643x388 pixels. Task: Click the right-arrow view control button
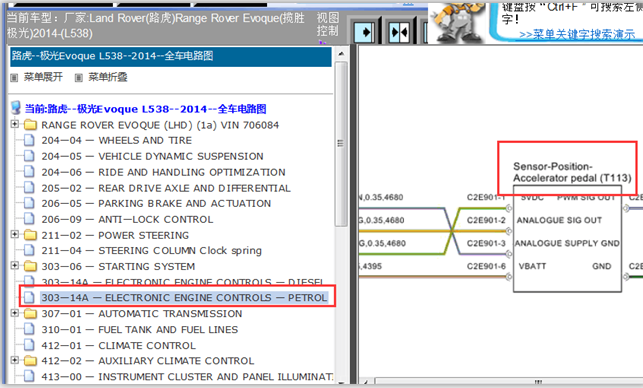pos(365,32)
